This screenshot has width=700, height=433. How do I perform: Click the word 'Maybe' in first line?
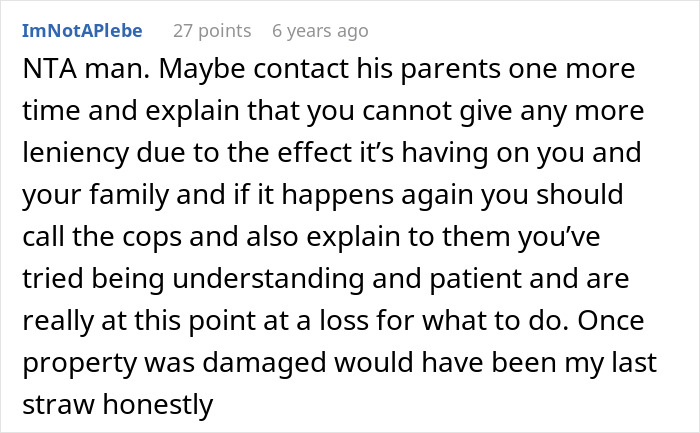(175, 74)
